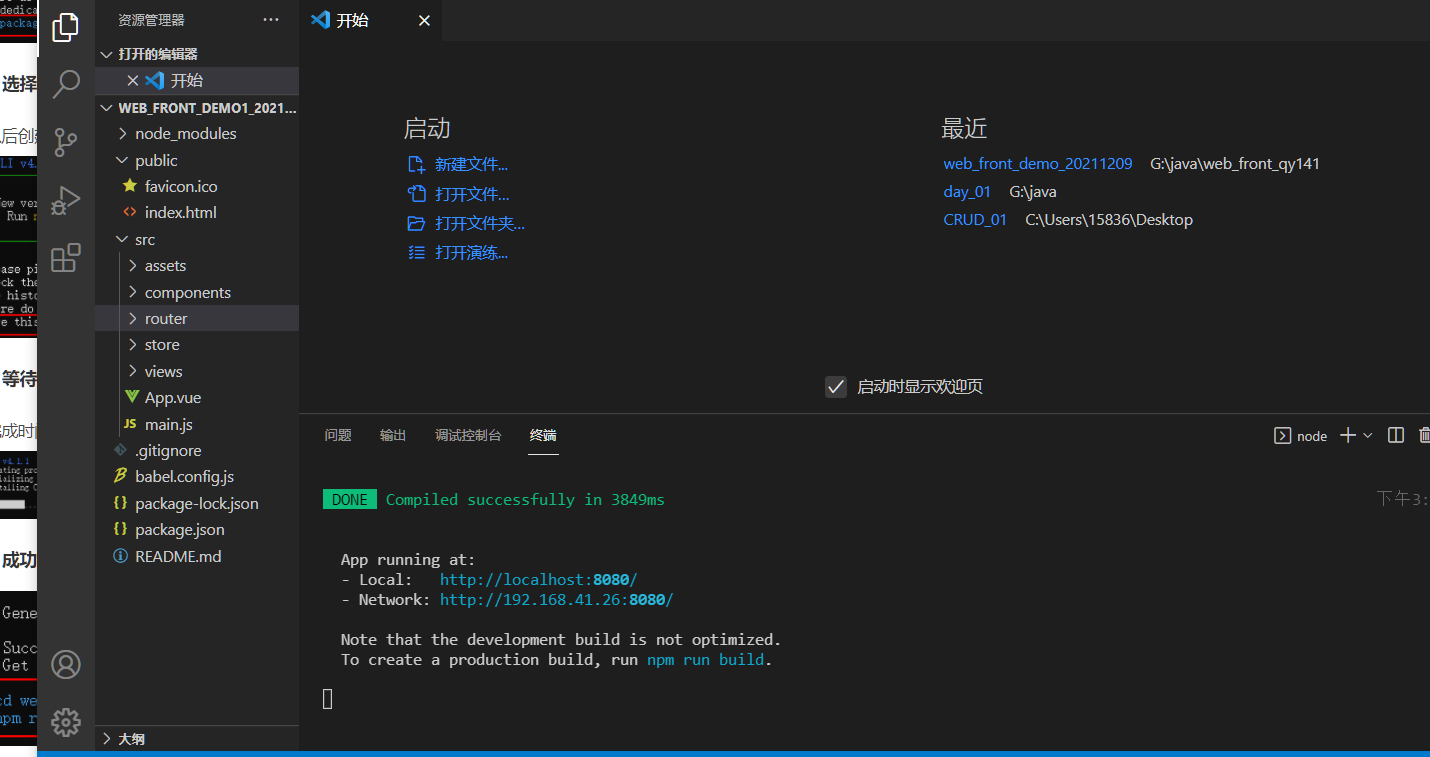Expand the router folder
Viewport: 1430px width, 757px height.
[x=132, y=318]
